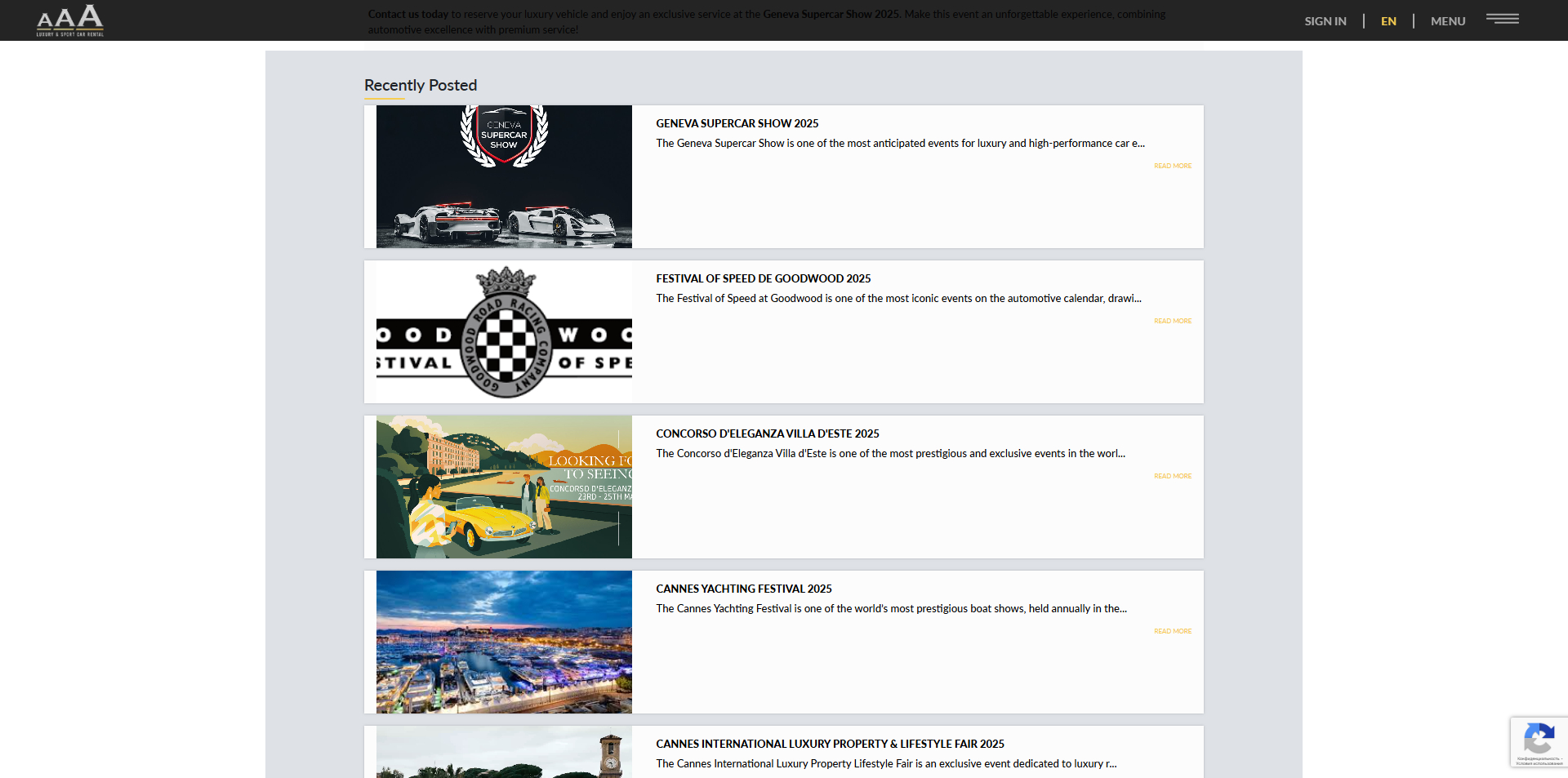Open the hamburger menu icon
1568x778 pixels.
(x=1502, y=19)
